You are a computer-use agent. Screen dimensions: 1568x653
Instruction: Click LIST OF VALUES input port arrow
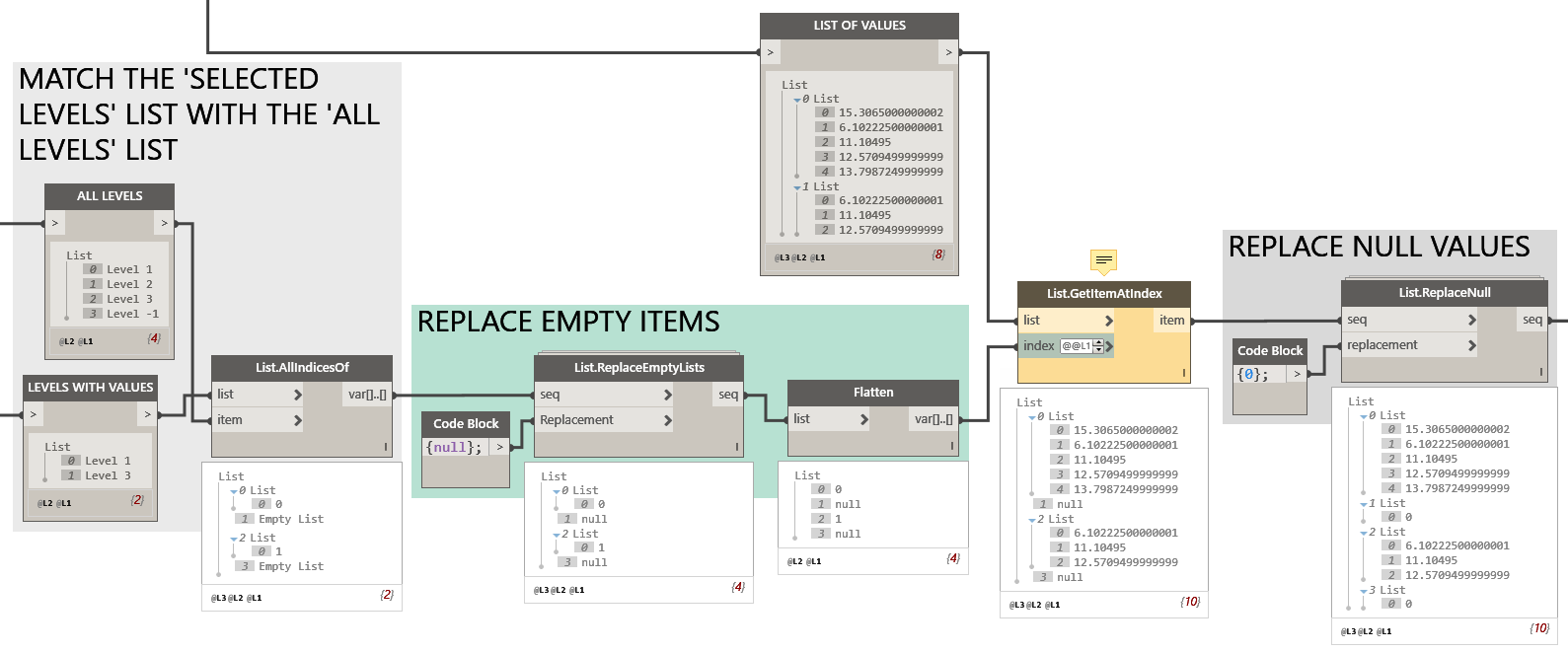(x=771, y=52)
